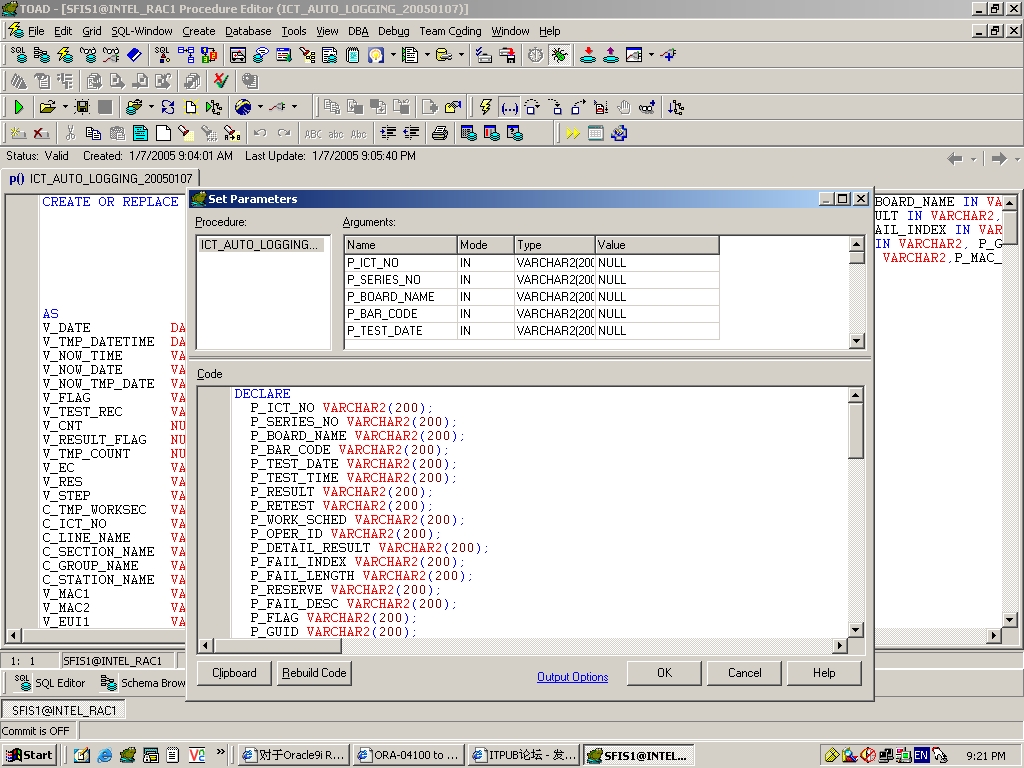1024x768 pixels.
Task: Open the dropdown arrow beside lightbulb icon
Action: tap(393, 56)
